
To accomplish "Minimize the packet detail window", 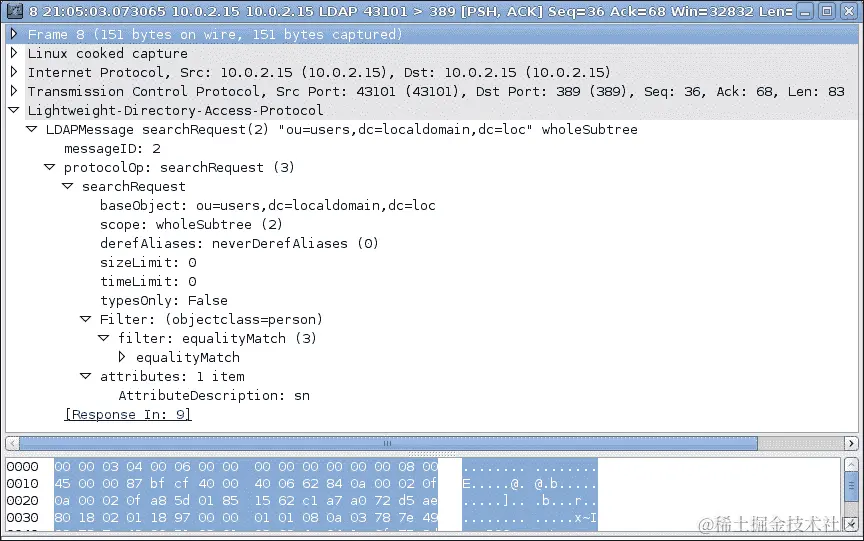I will 806,11.
